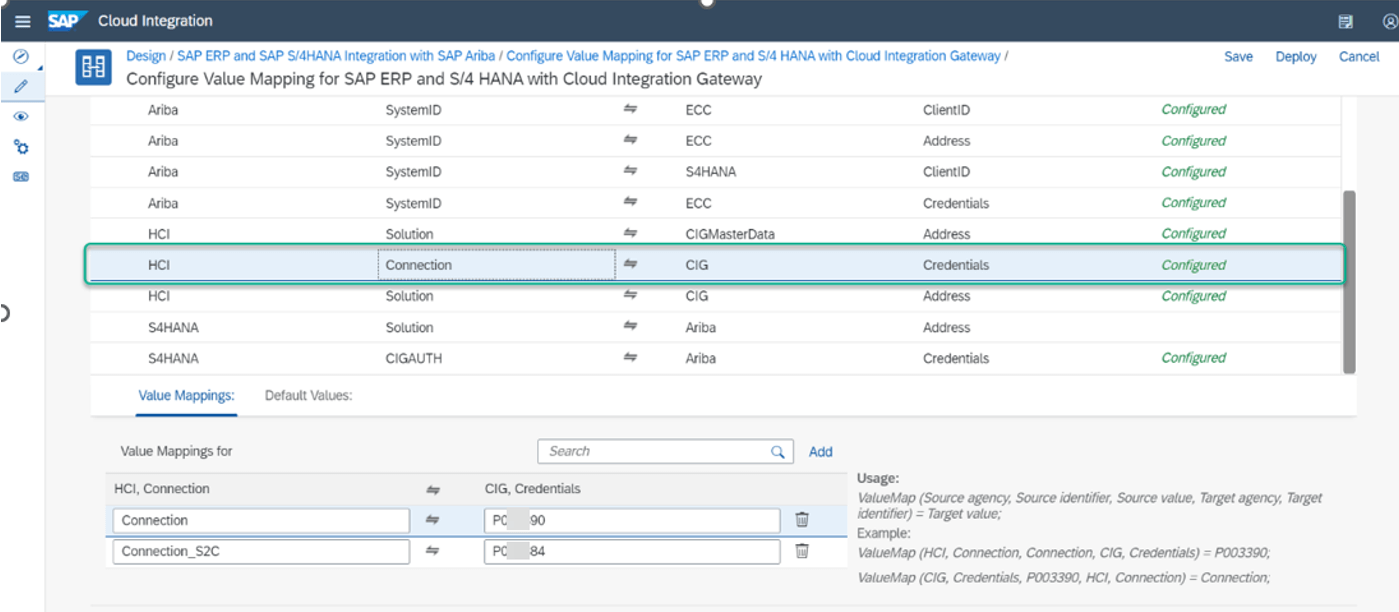The image size is (1399, 612).
Task: Edit the Connection source value field
Action: click(x=261, y=520)
